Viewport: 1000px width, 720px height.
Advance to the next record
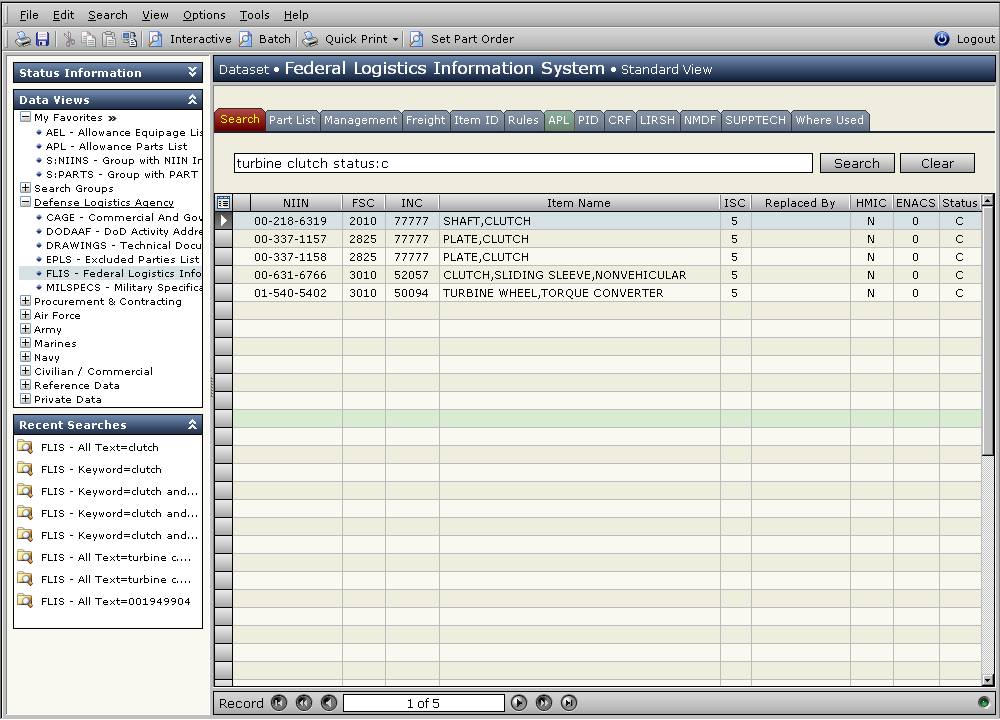coord(519,703)
